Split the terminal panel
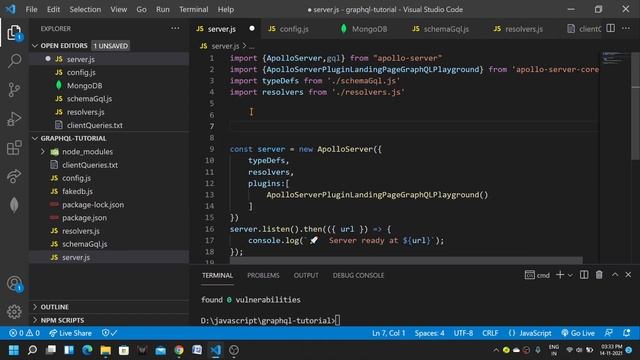640x360 pixels. (584, 275)
